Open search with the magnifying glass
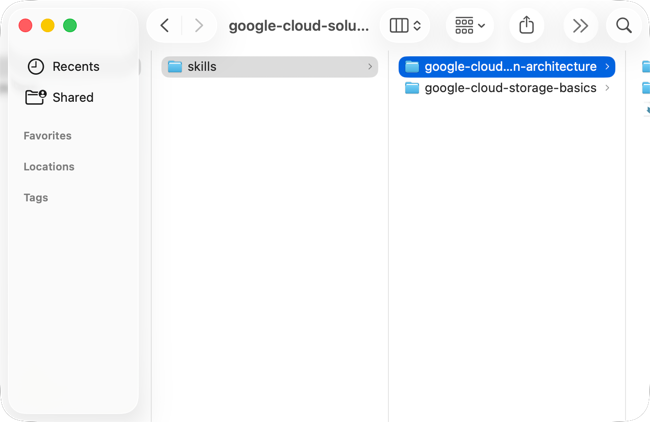 pyautogui.click(x=623, y=26)
